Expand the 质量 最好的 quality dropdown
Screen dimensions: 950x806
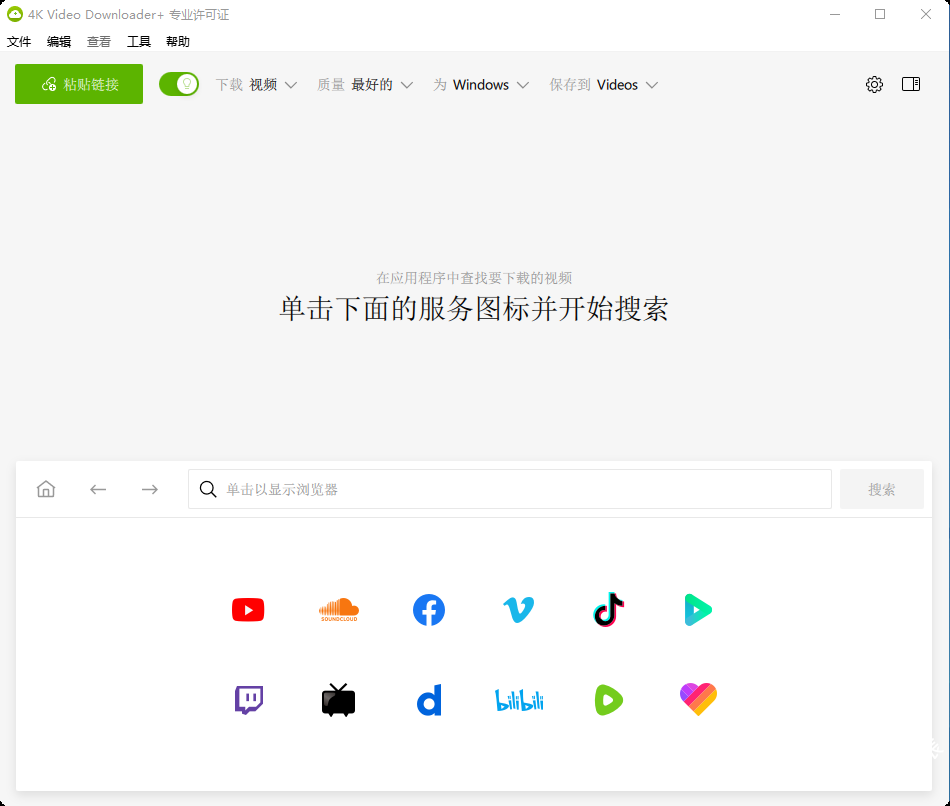tap(365, 85)
